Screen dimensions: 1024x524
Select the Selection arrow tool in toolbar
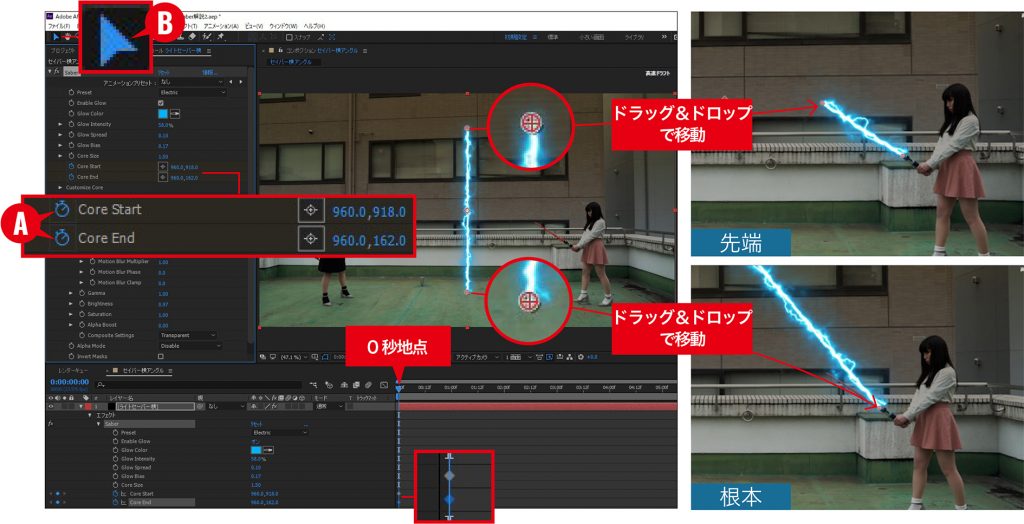[x=56, y=37]
